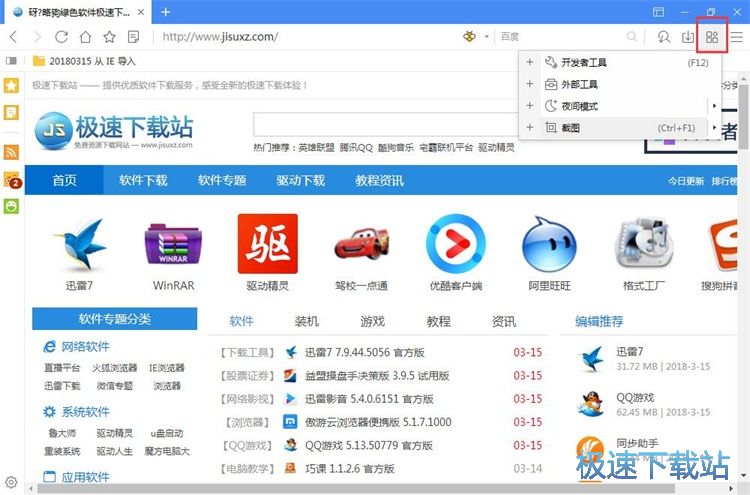The image size is (750, 495).
Task: Click the horizontal scrollbar at bottom
Action: pos(356,489)
